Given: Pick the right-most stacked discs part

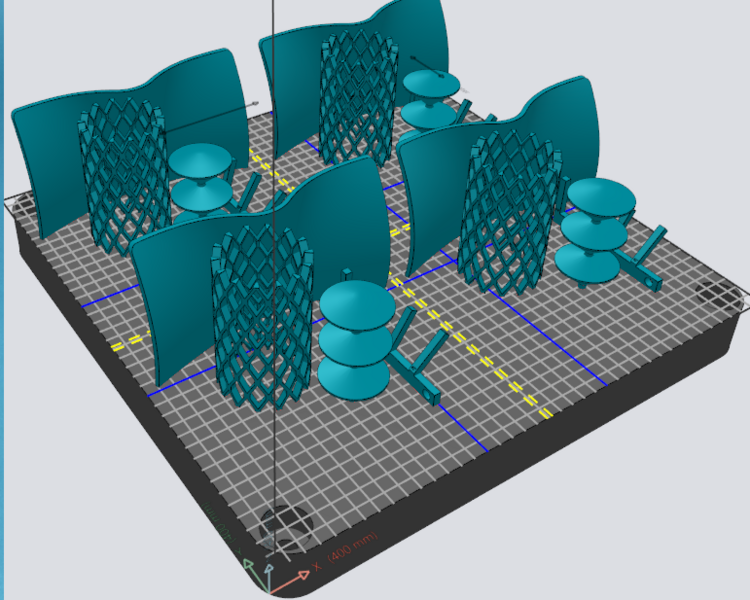Looking at the screenshot, I should (597, 230).
